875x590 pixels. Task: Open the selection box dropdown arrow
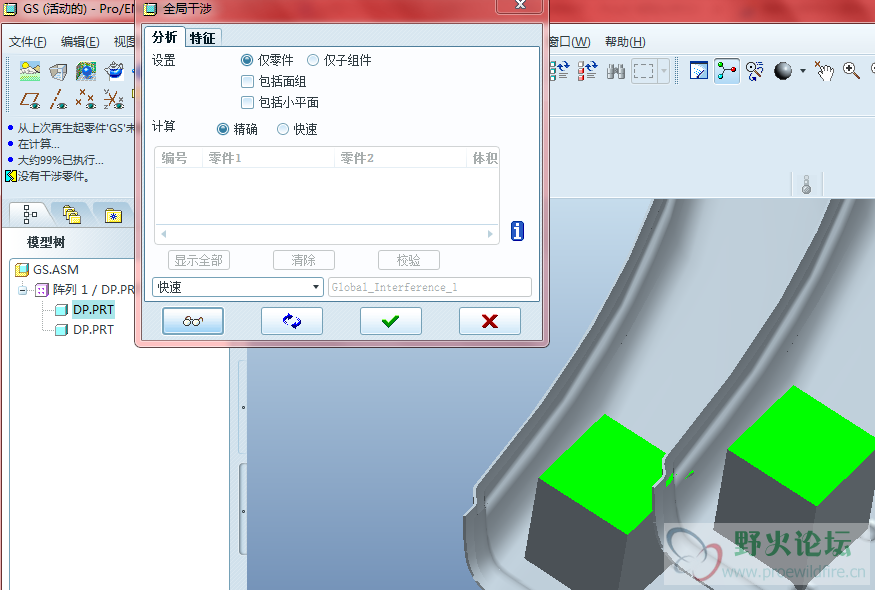pyautogui.click(x=664, y=71)
